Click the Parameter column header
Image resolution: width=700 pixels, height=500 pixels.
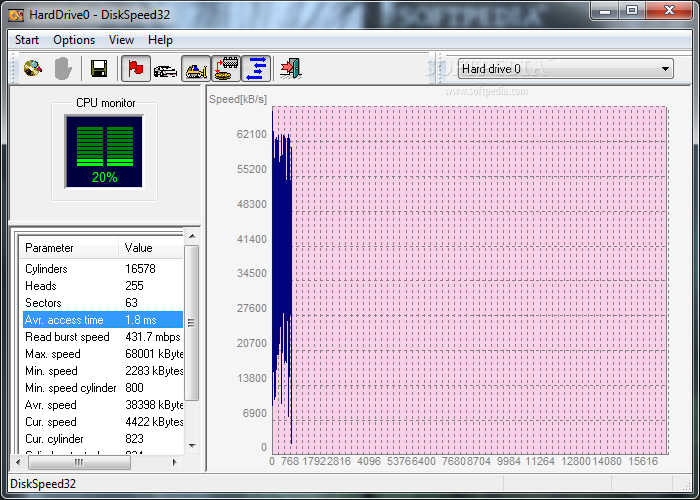click(x=69, y=248)
